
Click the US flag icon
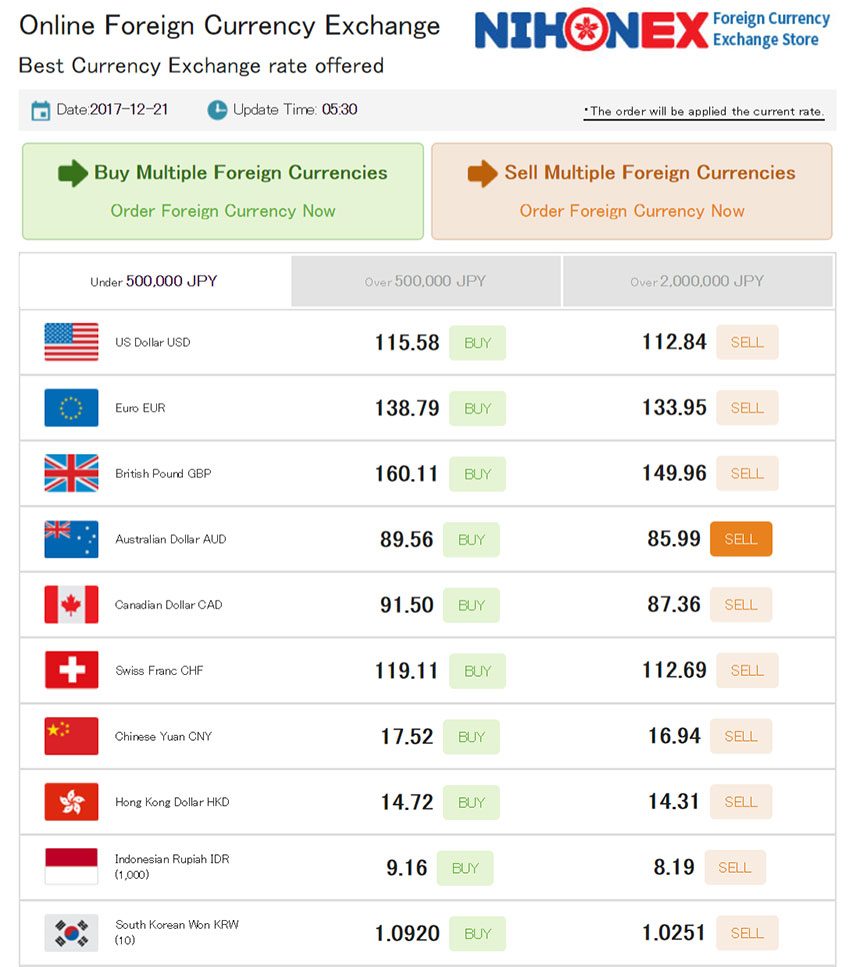click(x=72, y=342)
